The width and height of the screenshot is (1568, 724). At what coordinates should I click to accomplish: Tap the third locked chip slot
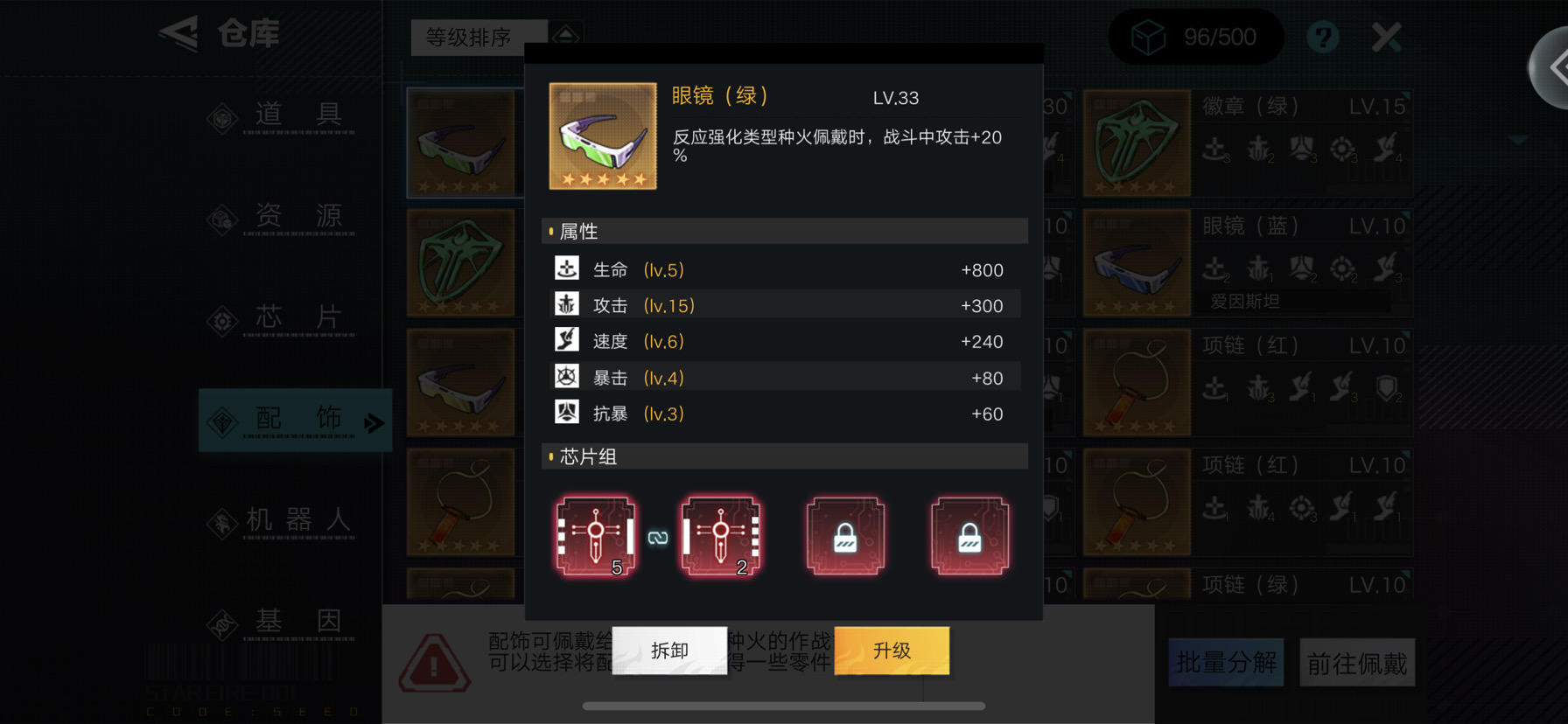[845, 536]
